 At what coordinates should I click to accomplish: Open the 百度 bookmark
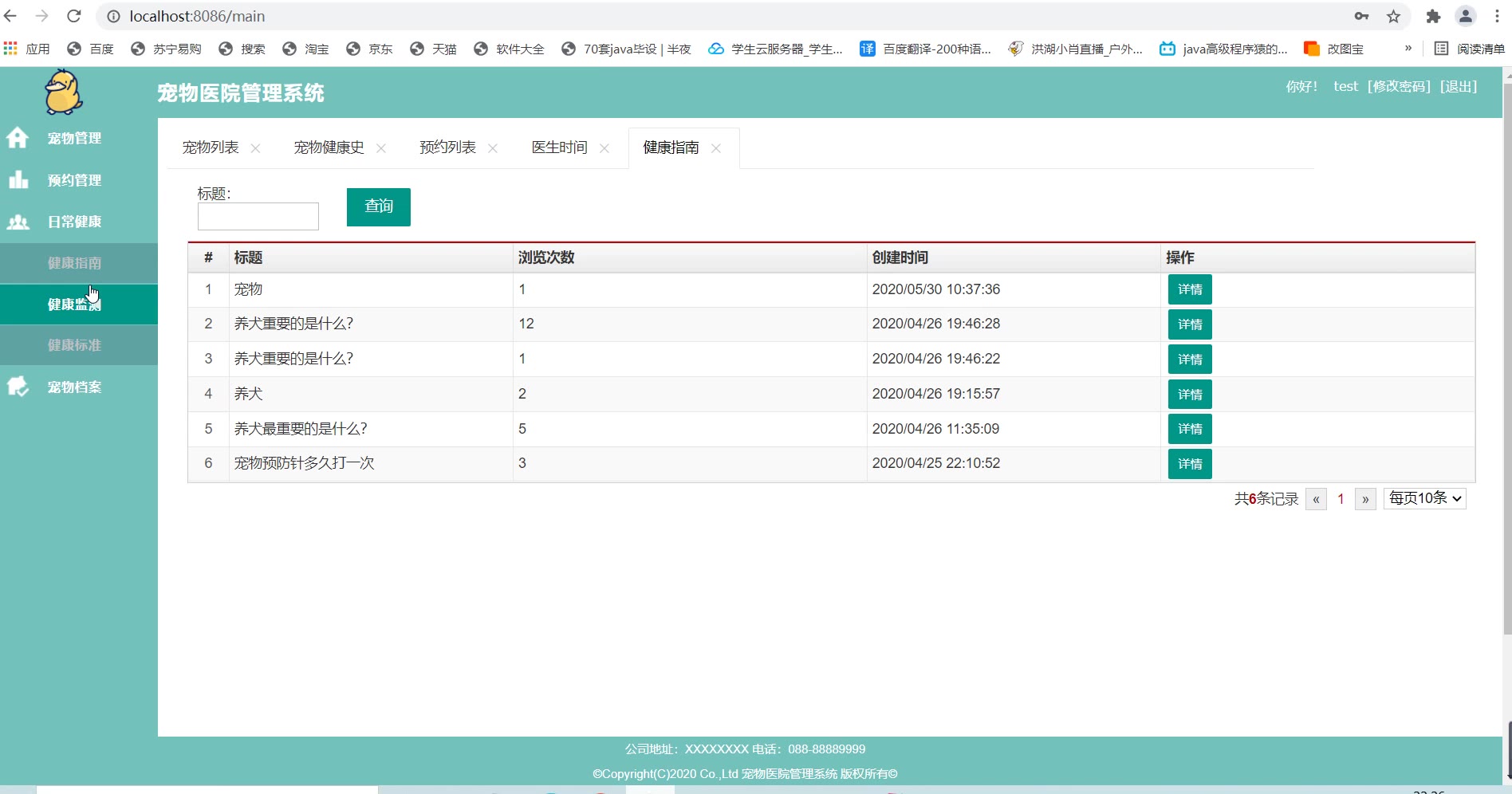click(x=90, y=49)
